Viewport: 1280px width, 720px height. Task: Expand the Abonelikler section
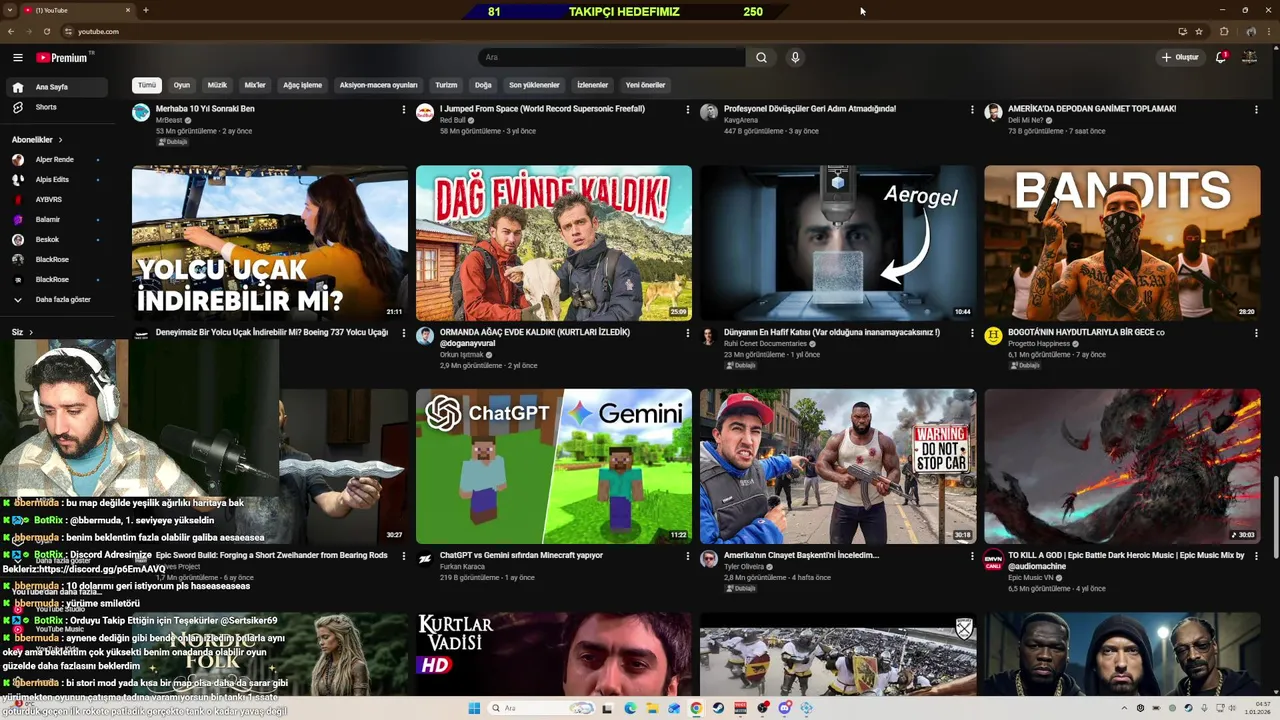pos(37,140)
